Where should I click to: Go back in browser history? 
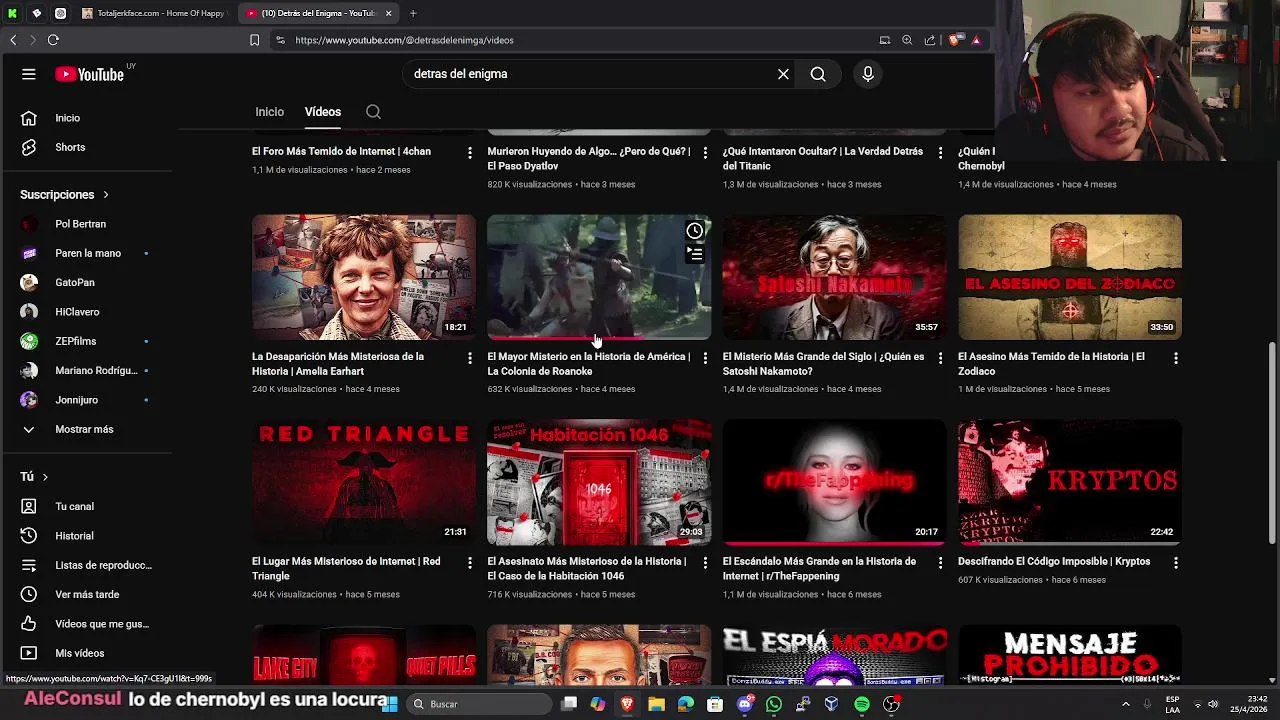point(13,40)
